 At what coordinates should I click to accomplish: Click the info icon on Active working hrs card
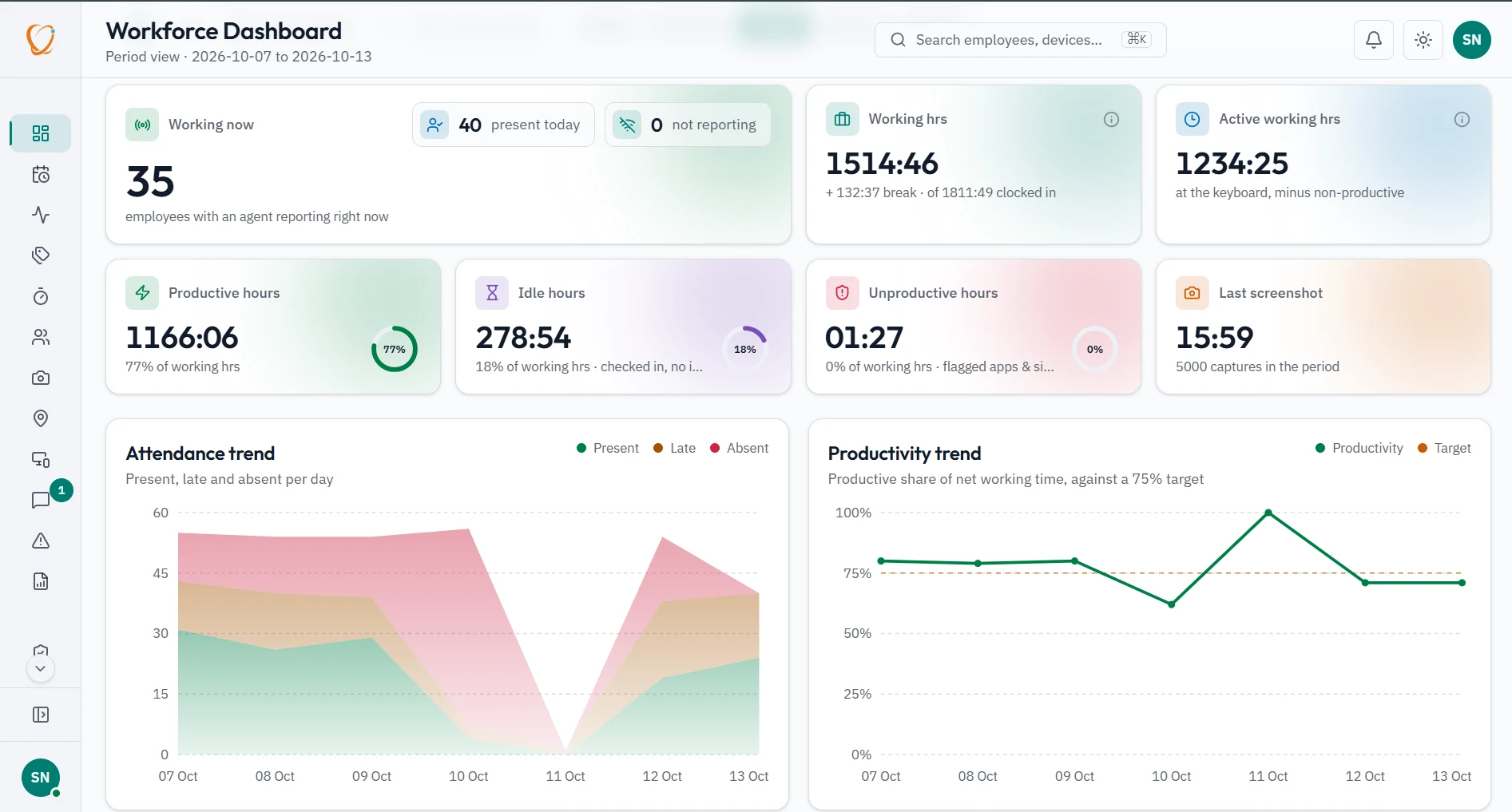click(1462, 120)
